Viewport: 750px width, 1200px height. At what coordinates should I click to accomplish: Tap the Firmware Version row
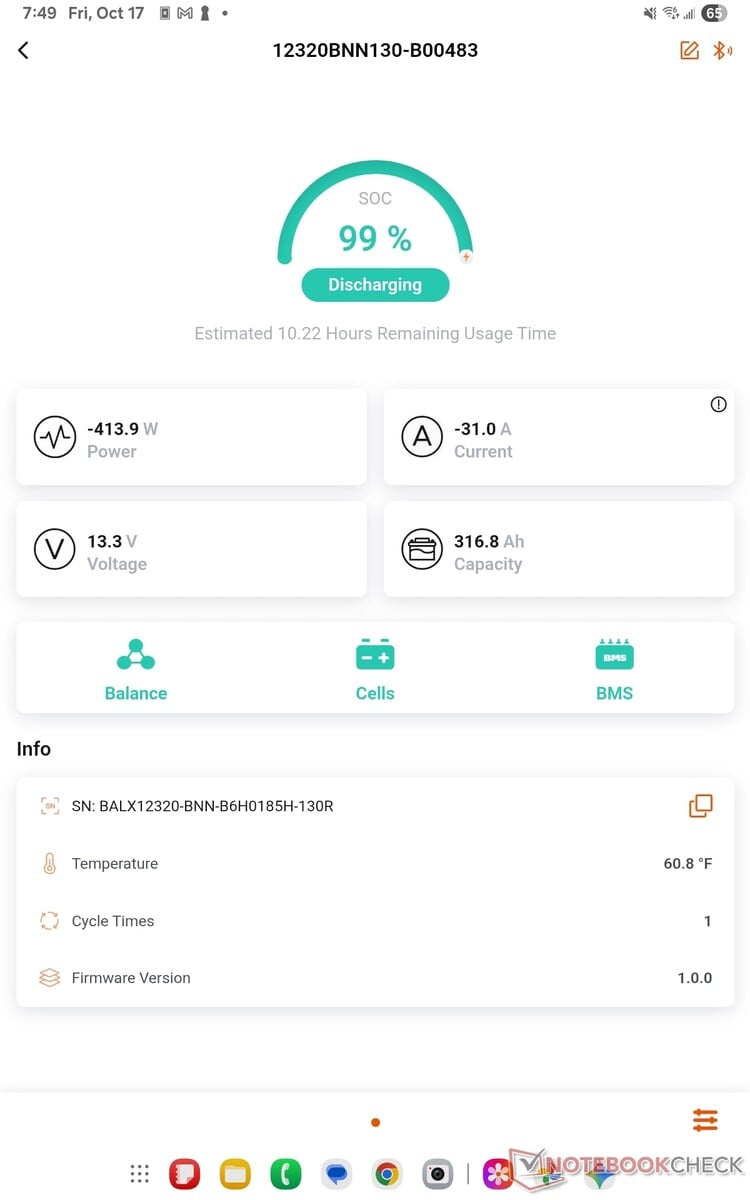point(375,978)
